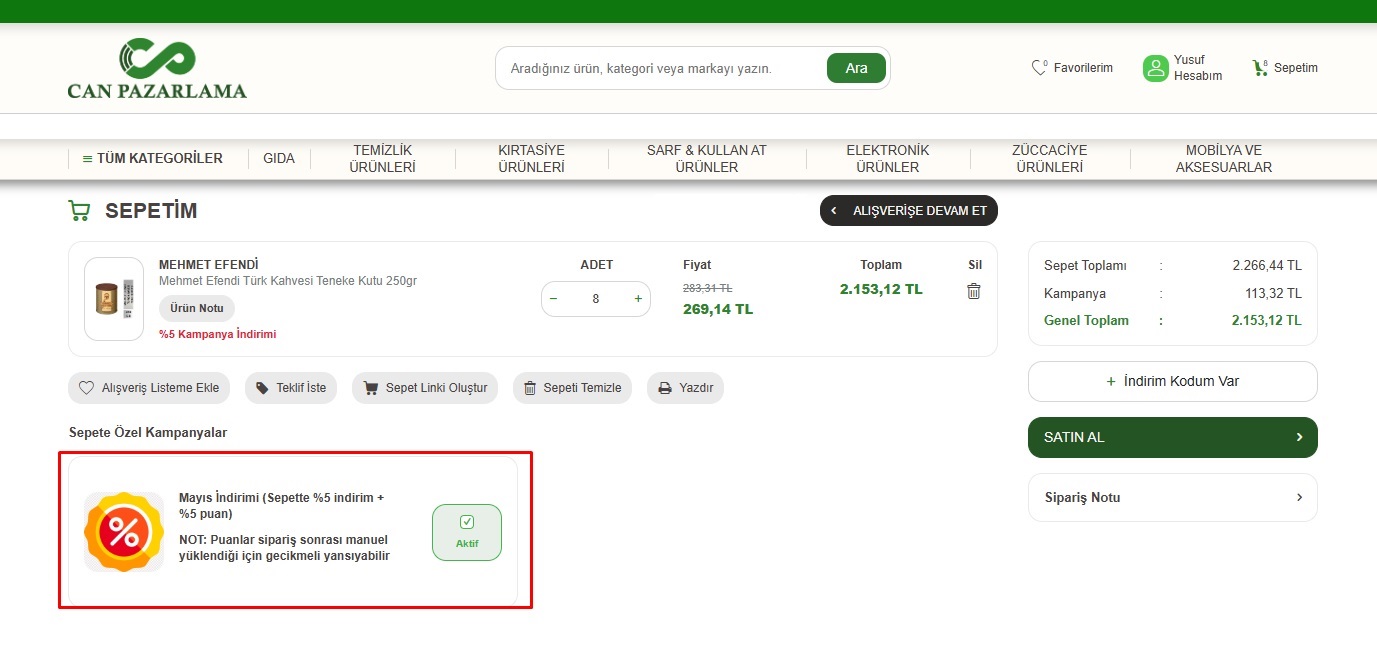Click the Teklif İste button
This screenshot has width=1377, height=671.
coord(291,388)
